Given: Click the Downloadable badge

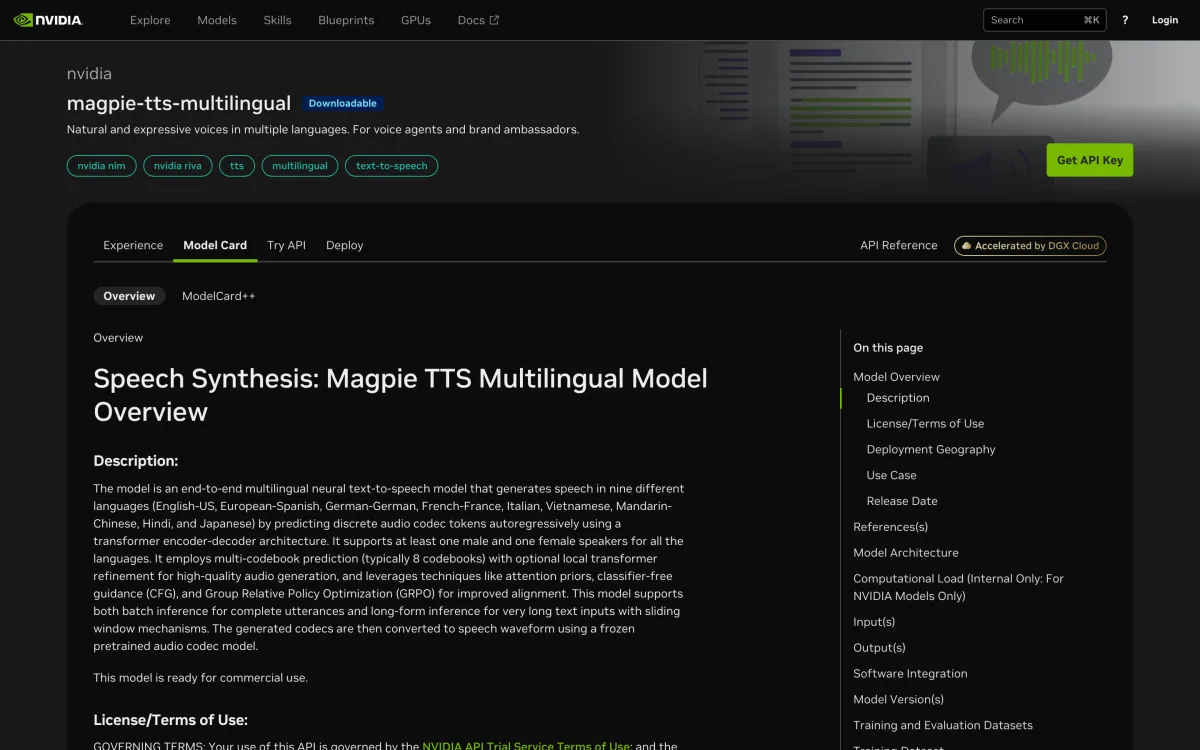Looking at the screenshot, I should point(342,103).
